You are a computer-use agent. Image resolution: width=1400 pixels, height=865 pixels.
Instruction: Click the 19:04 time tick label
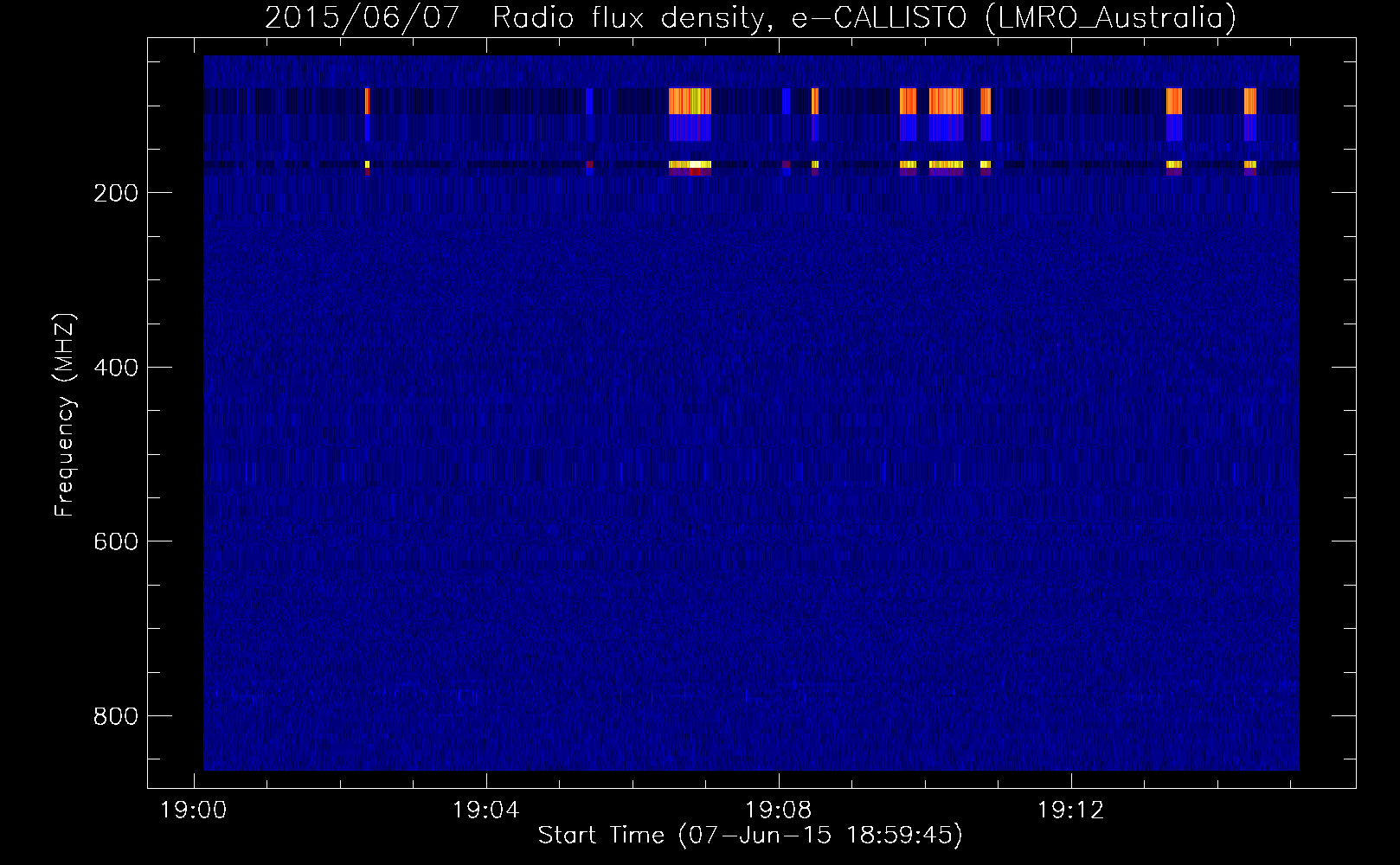coord(485,811)
